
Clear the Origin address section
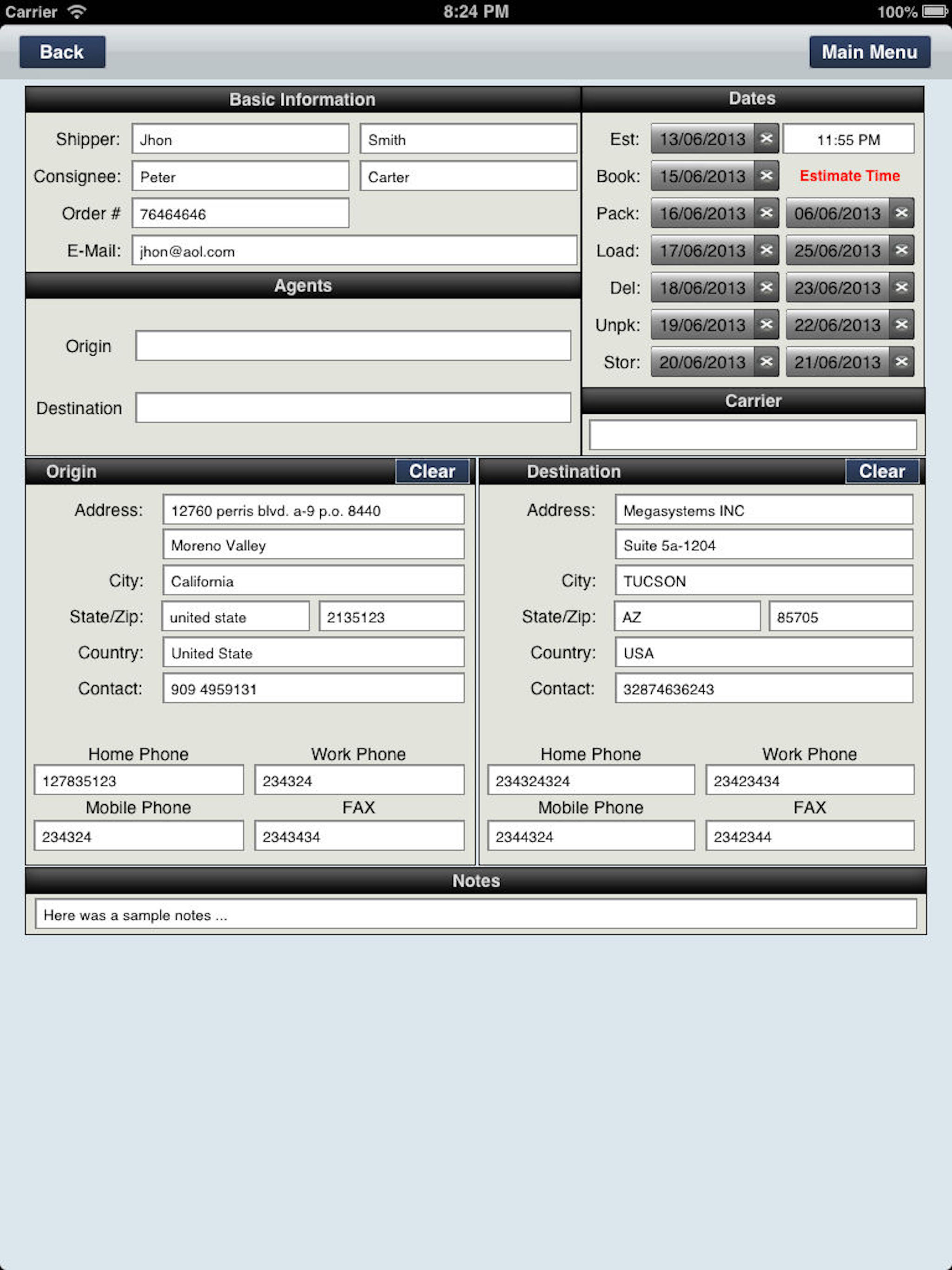pyautogui.click(x=432, y=471)
